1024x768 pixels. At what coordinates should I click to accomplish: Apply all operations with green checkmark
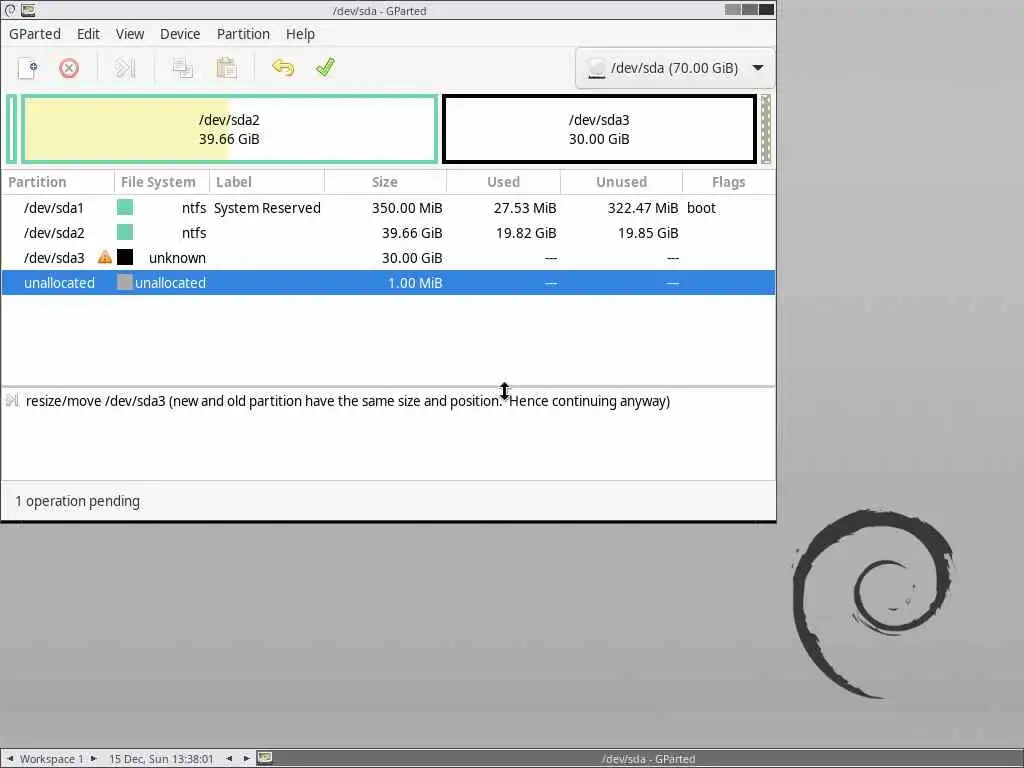325,68
